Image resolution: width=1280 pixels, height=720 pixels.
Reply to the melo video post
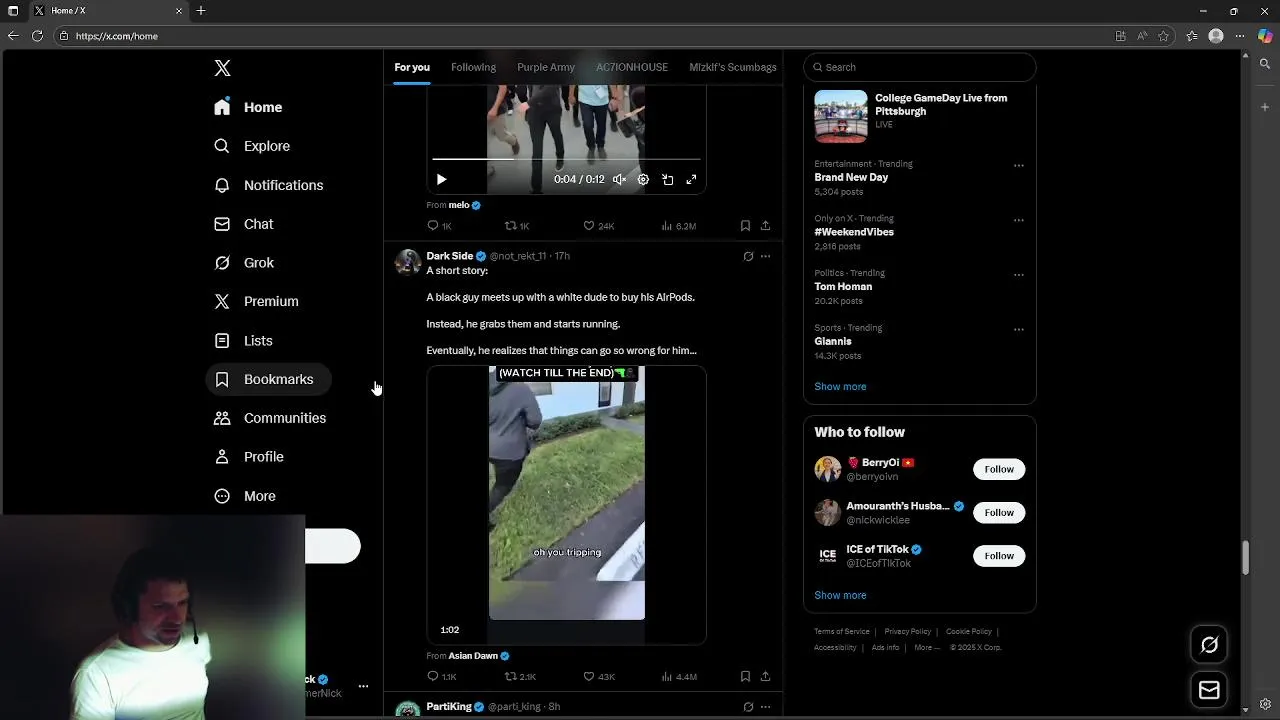tap(439, 226)
